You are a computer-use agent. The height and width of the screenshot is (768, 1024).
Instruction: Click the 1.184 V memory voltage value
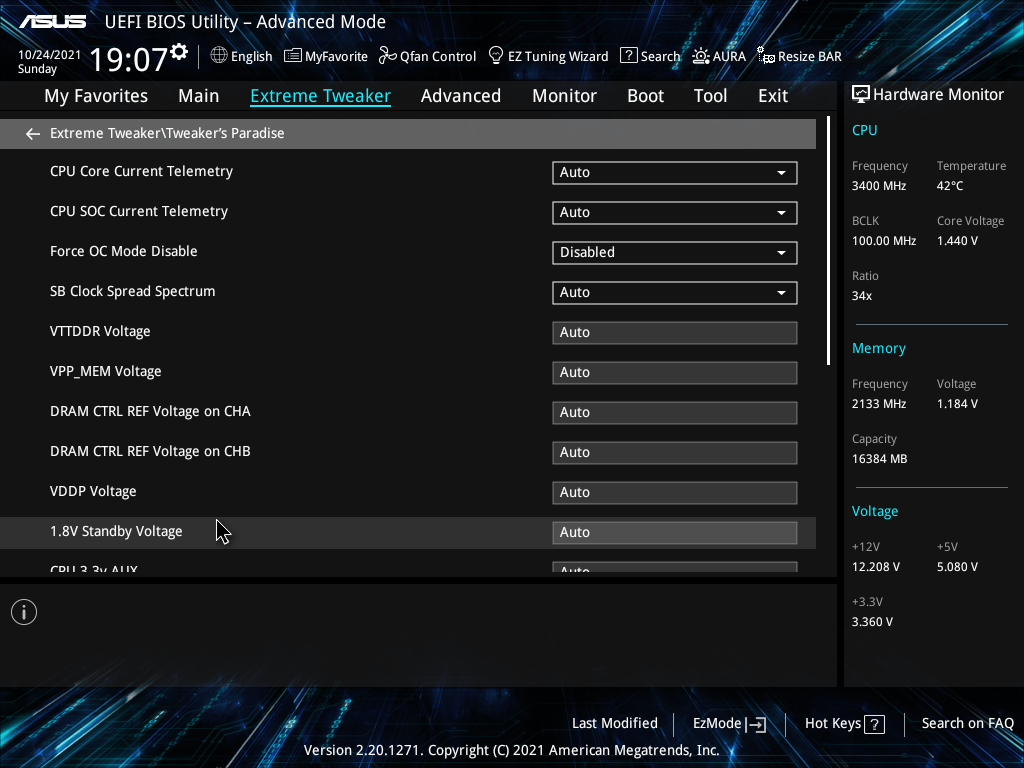[x=957, y=404]
